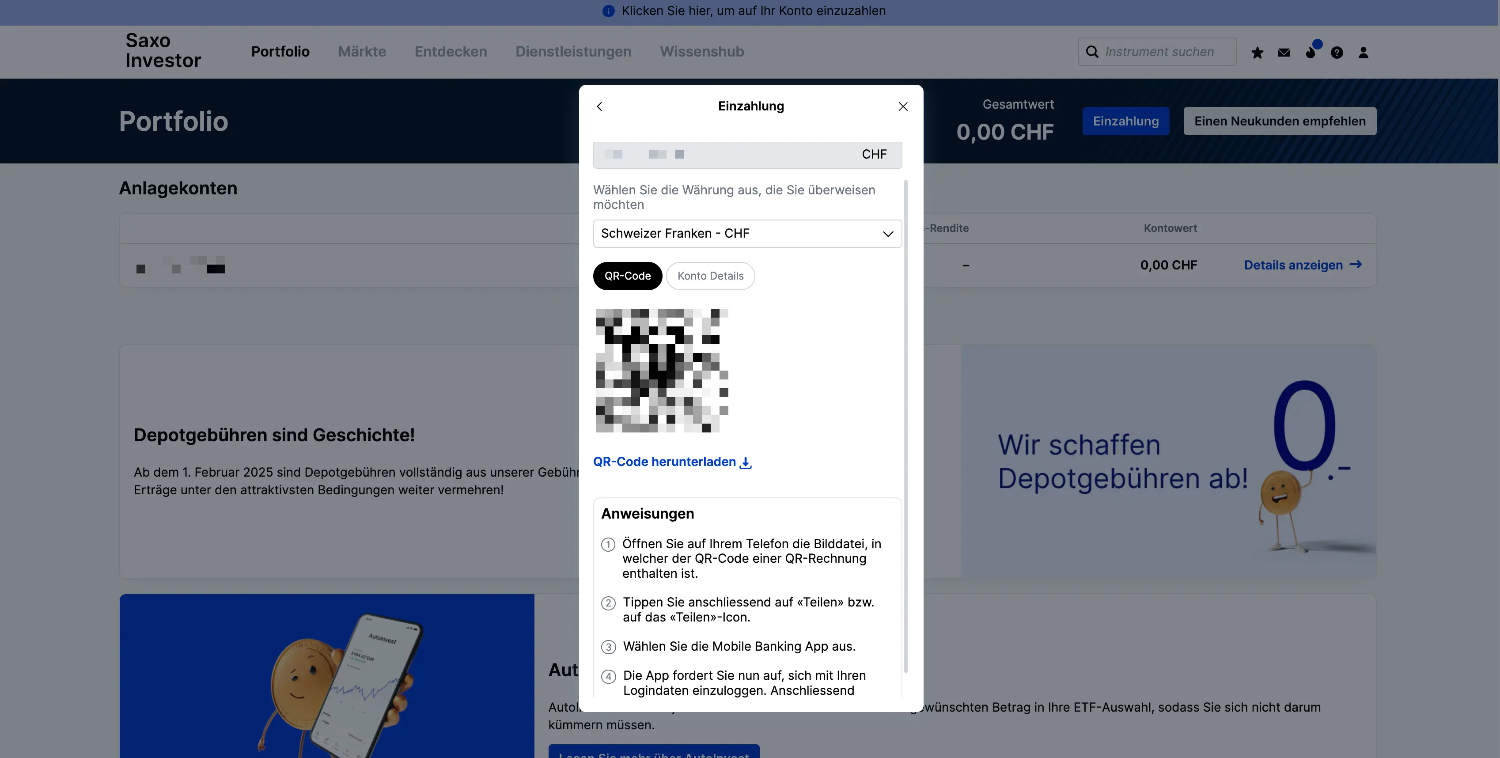Switch to Konto Details view
Screen dimensions: 1500x758
[710, 276]
